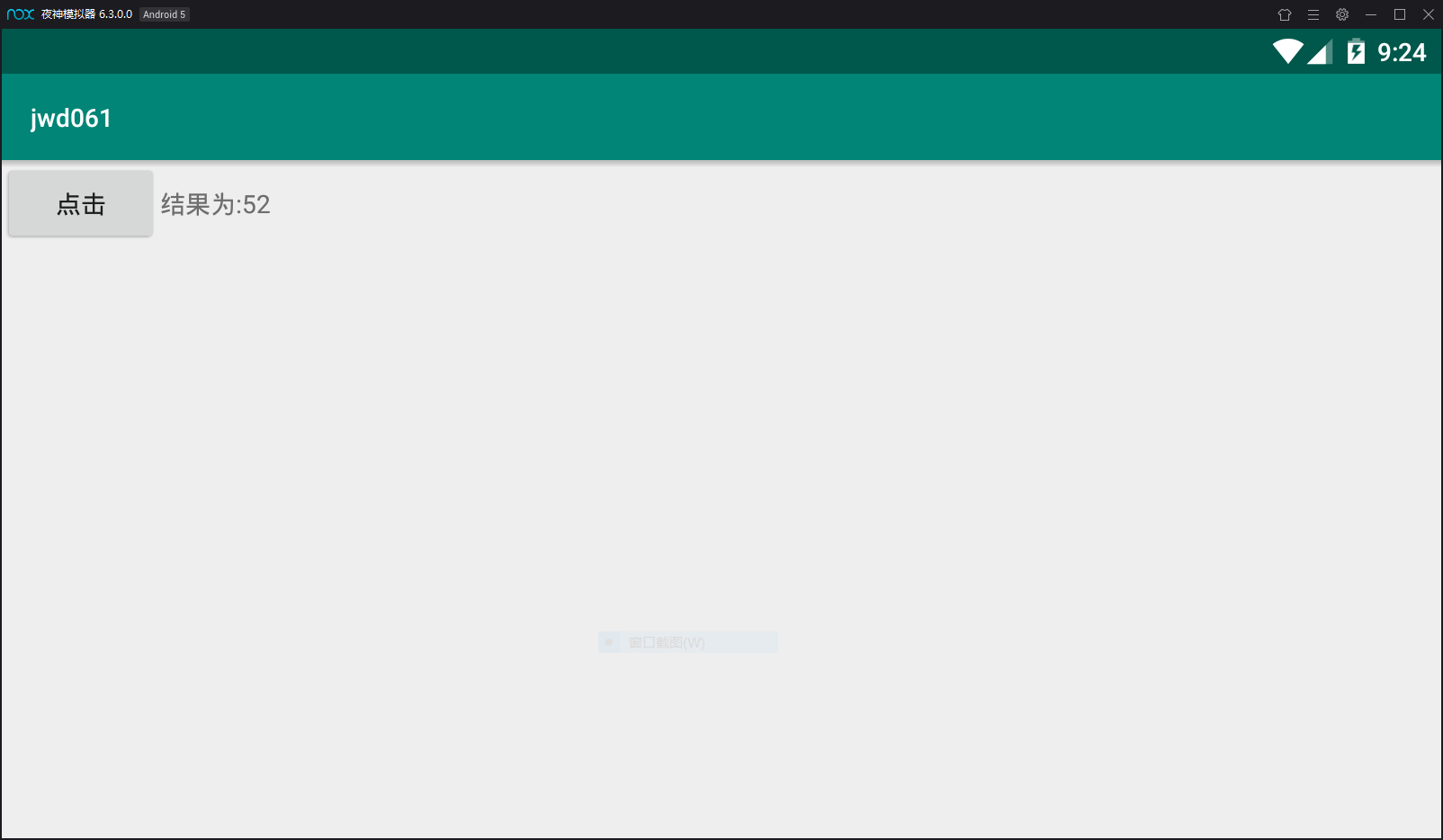The width and height of the screenshot is (1443, 840).
Task: Open the Nox hamburger menu icon
Action: [1313, 14]
